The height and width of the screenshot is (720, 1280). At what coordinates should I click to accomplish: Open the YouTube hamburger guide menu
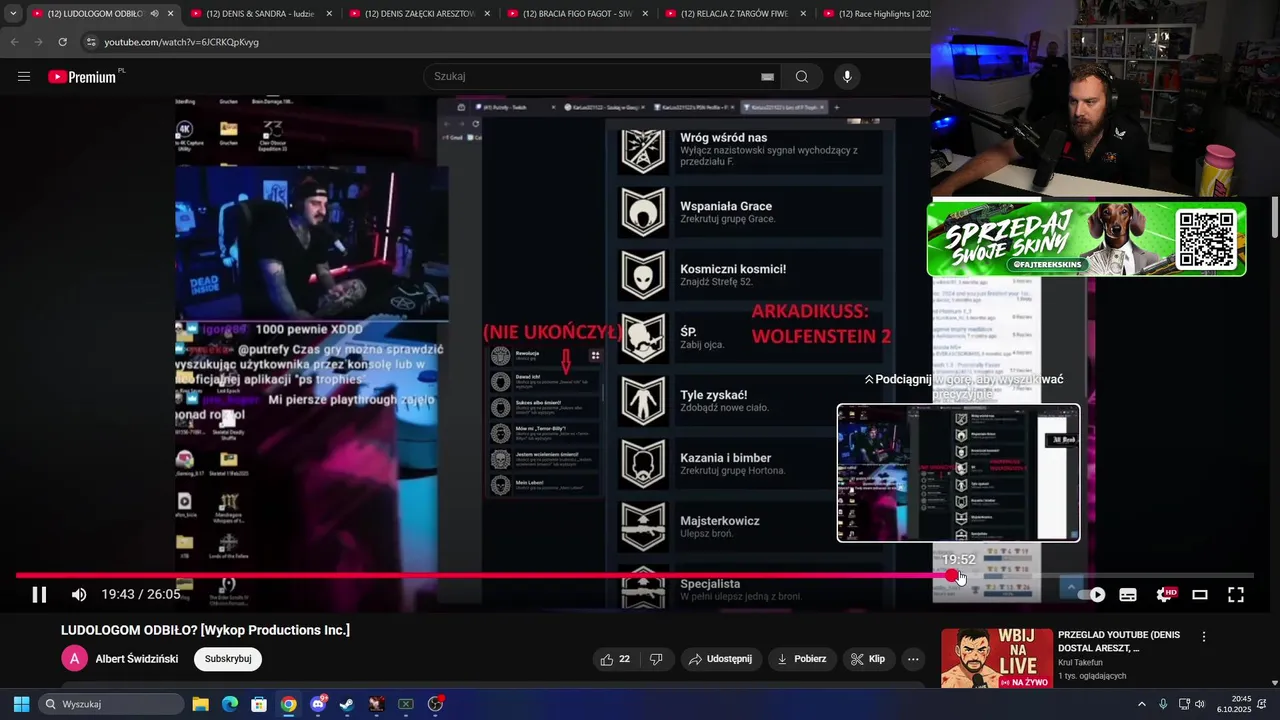[x=24, y=77]
